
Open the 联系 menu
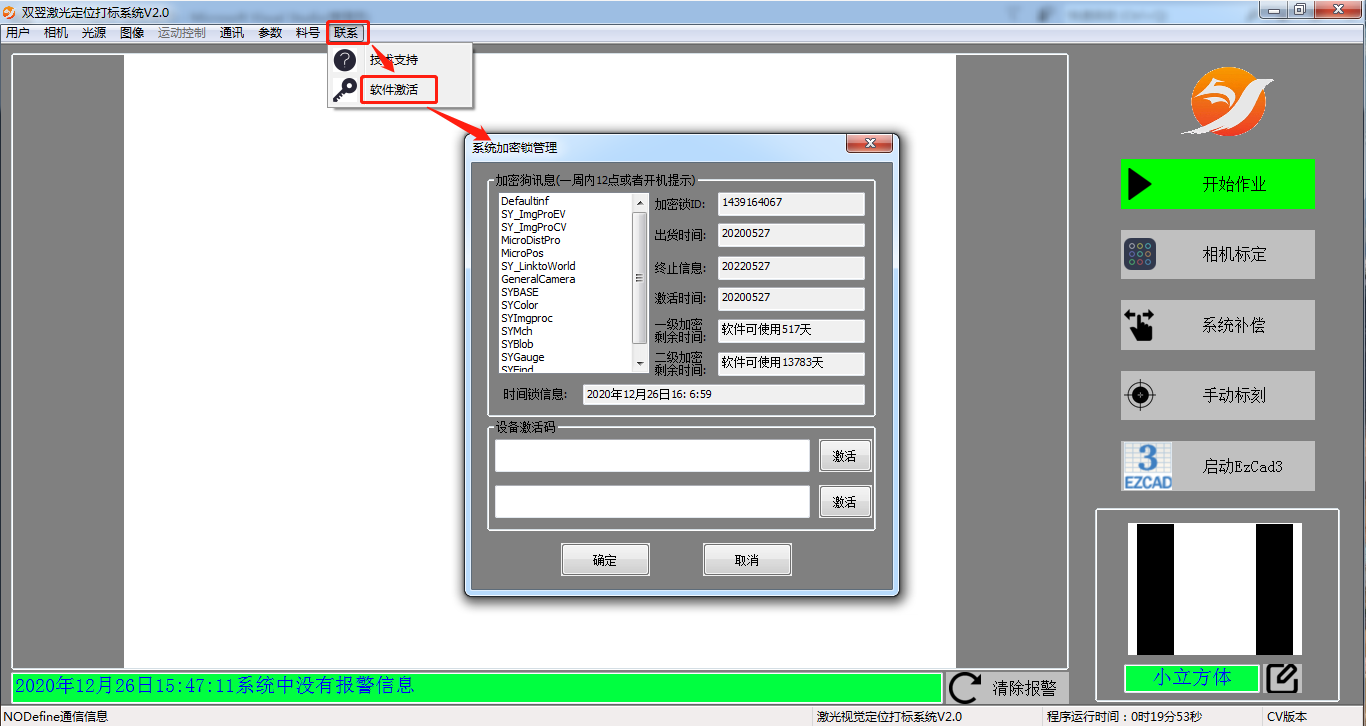point(346,33)
